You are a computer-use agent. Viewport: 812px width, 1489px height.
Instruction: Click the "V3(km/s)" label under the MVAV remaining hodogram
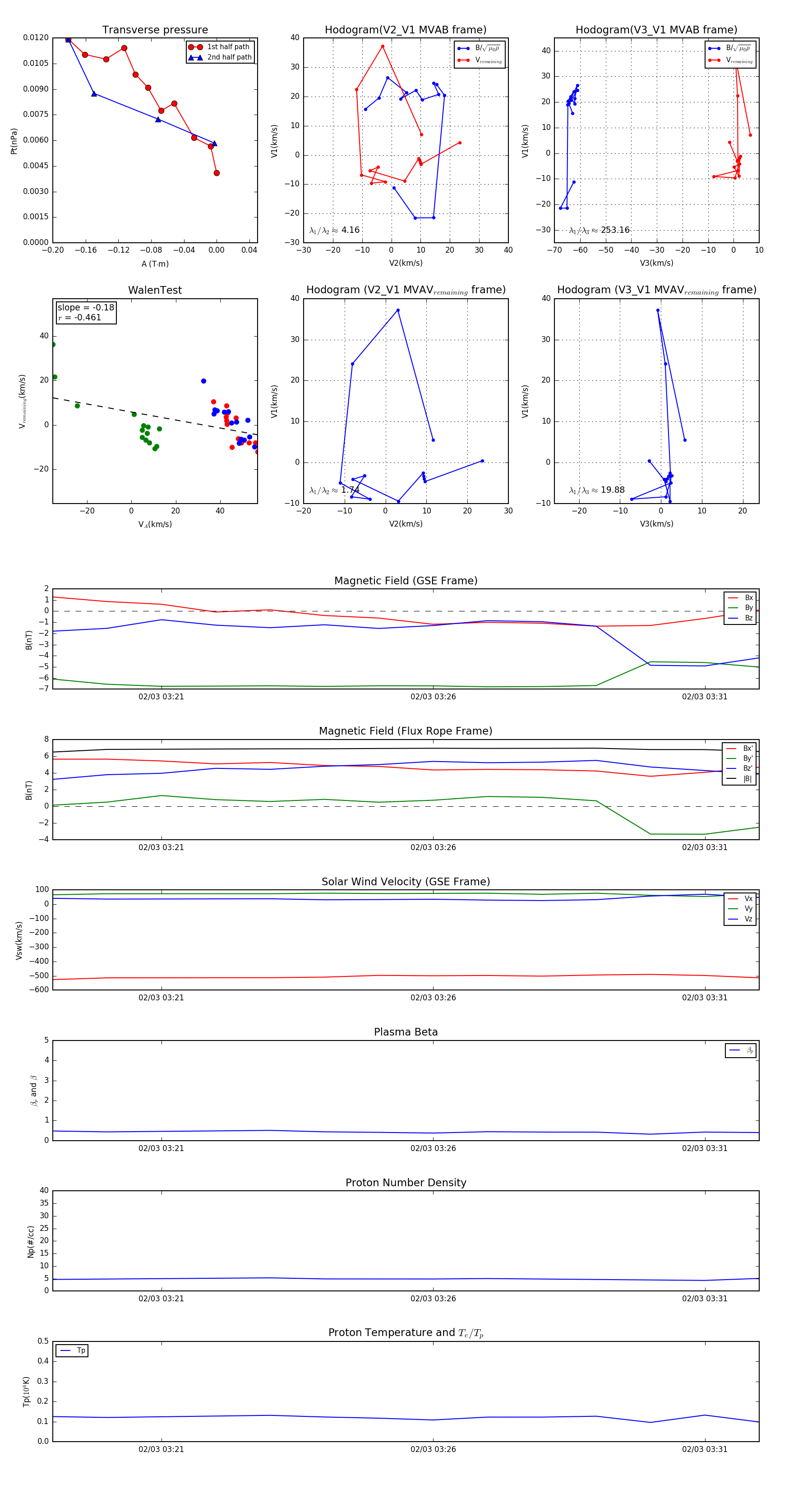point(656,524)
